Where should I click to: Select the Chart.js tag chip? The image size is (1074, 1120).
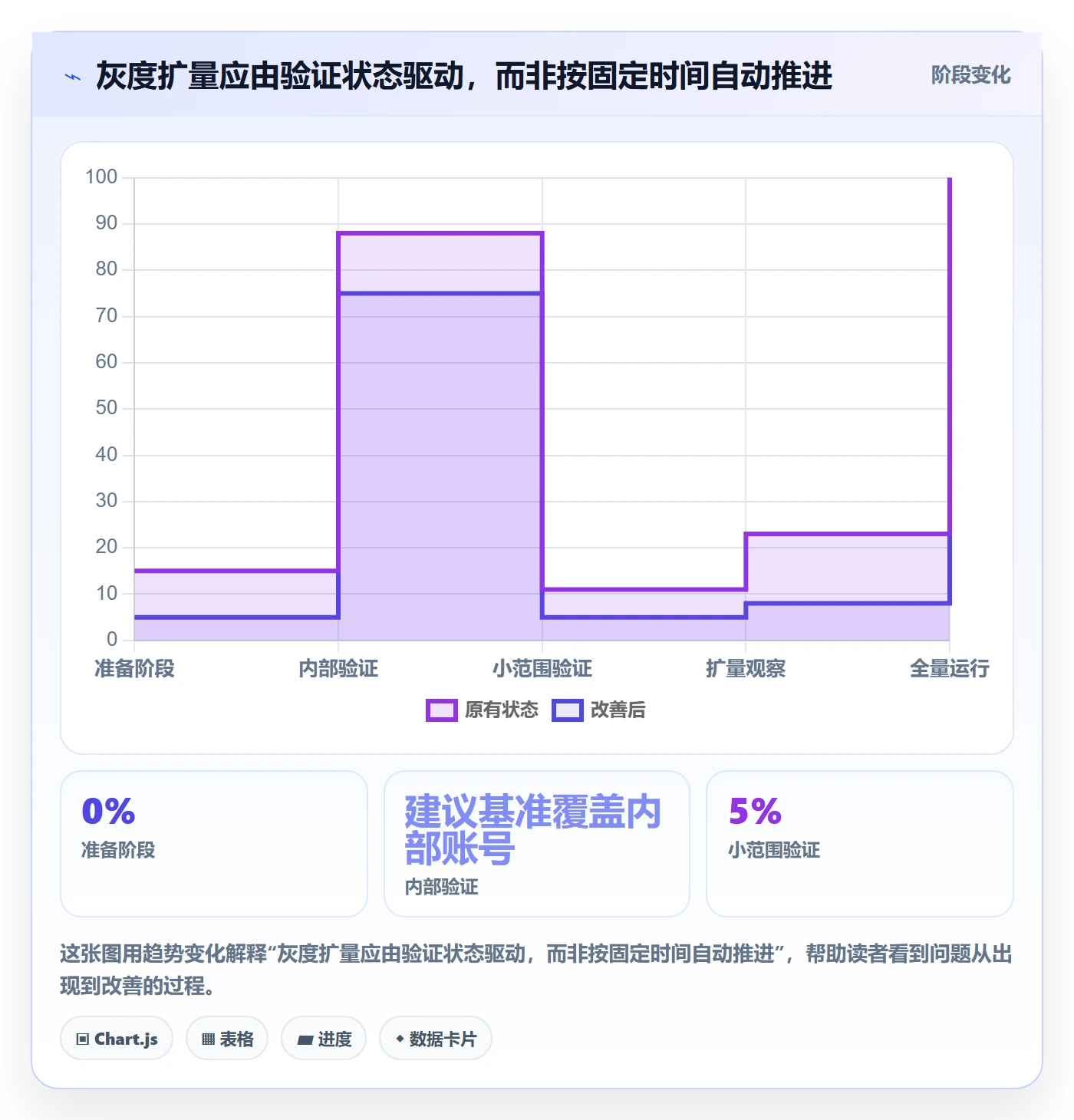(x=117, y=1039)
